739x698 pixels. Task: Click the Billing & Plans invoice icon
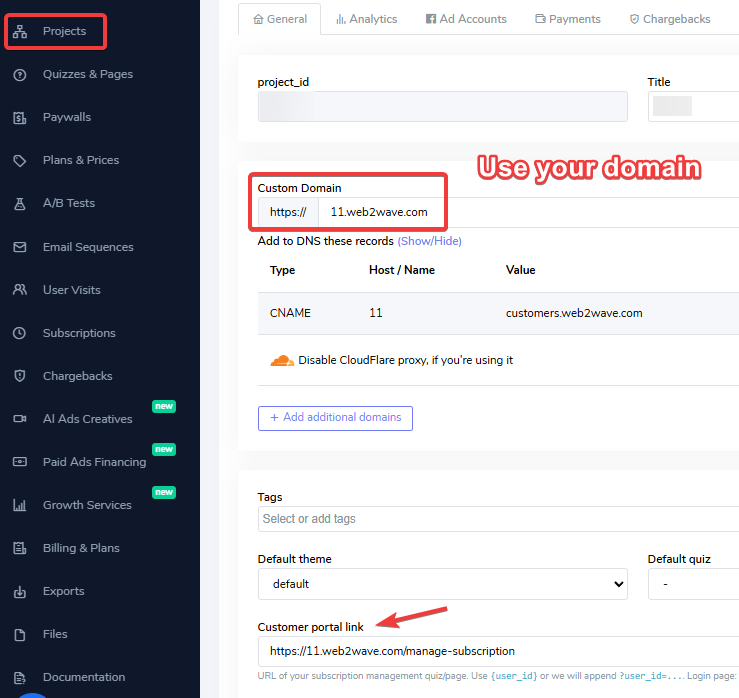(20, 548)
